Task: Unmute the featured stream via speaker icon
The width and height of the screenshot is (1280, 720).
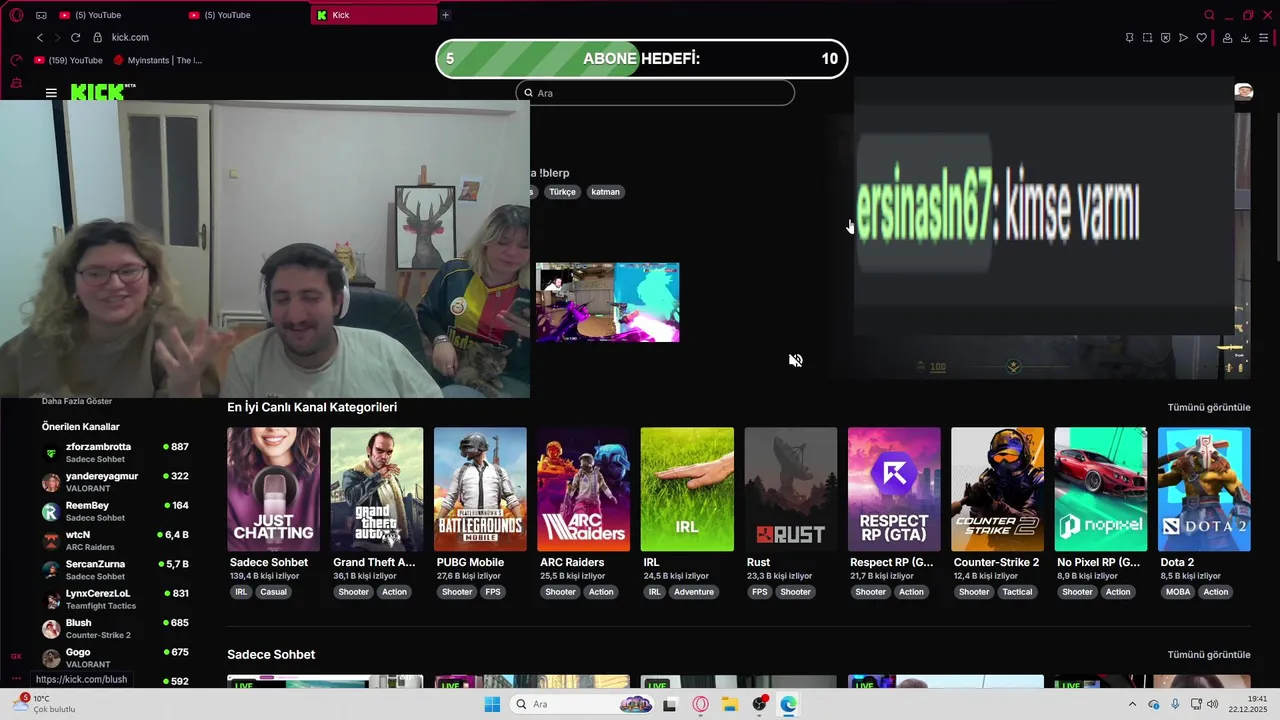Action: [x=796, y=361]
